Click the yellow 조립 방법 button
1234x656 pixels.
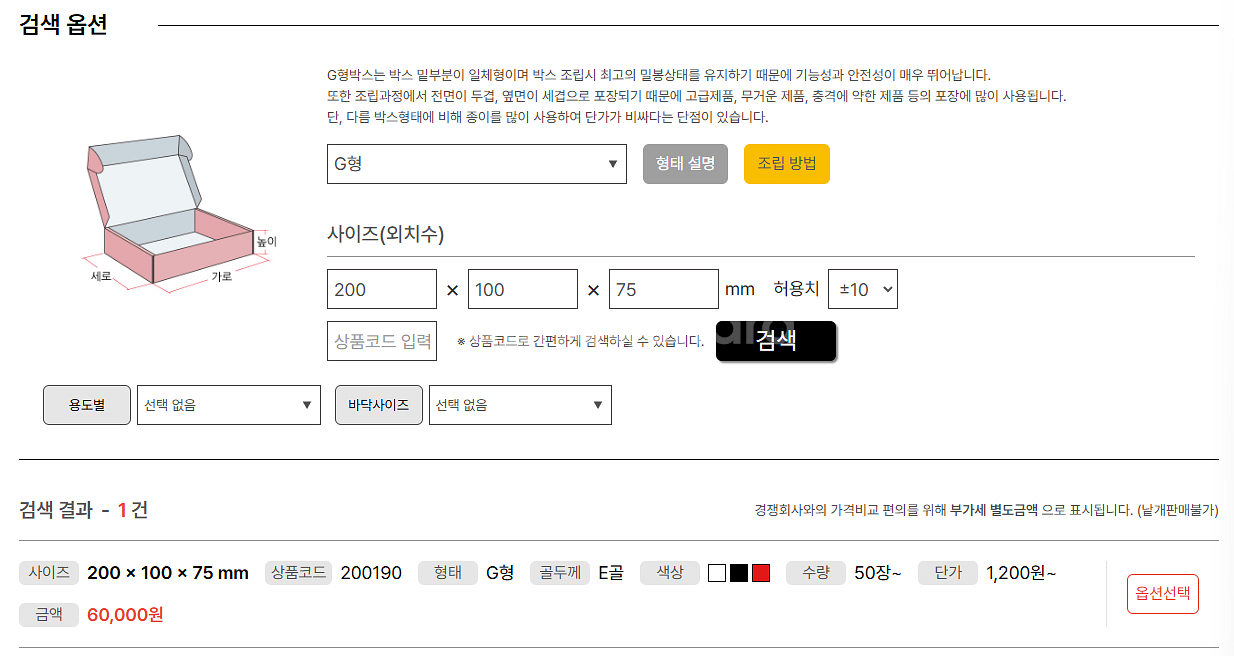pyautogui.click(x=787, y=164)
